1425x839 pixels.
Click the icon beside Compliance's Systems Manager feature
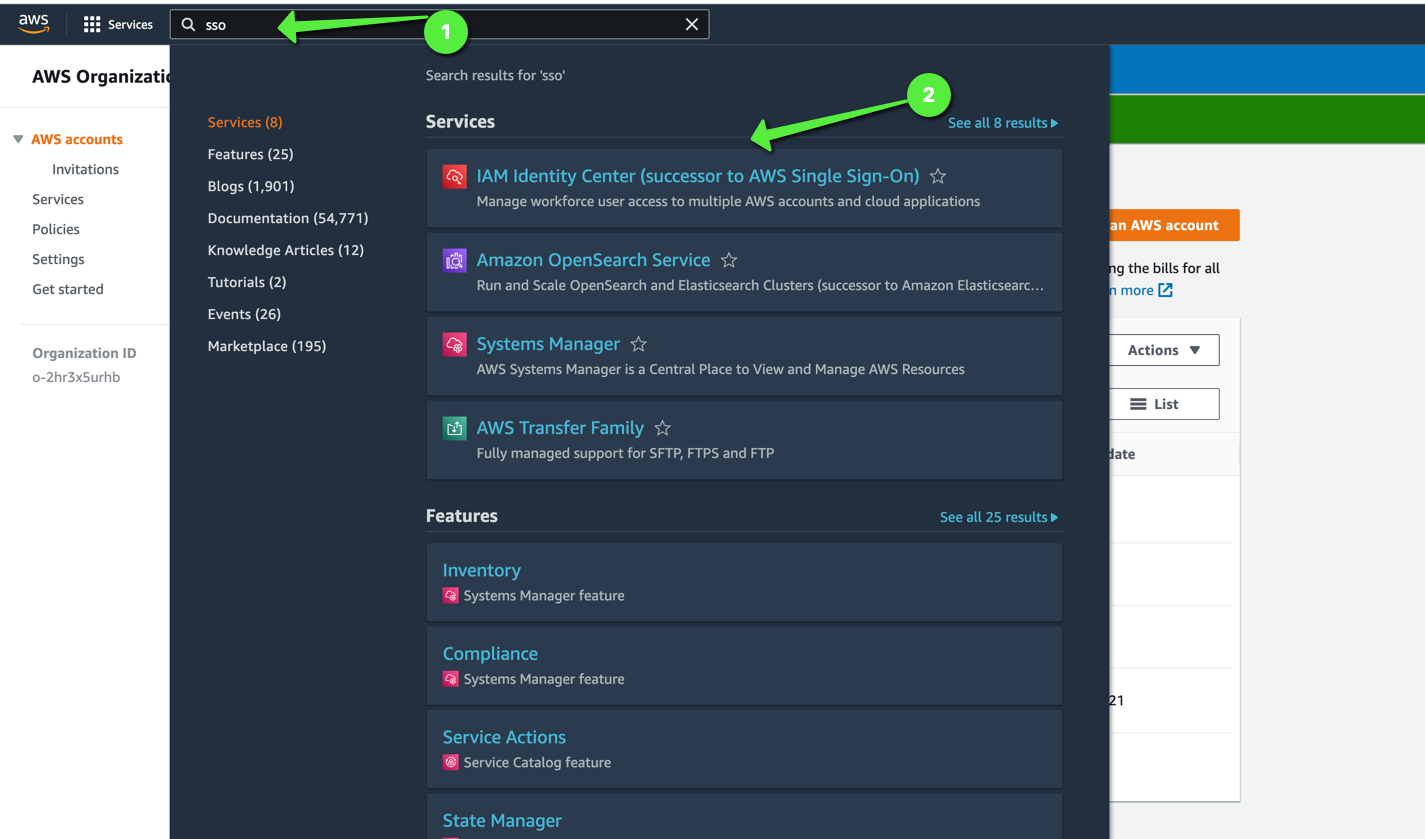point(451,679)
